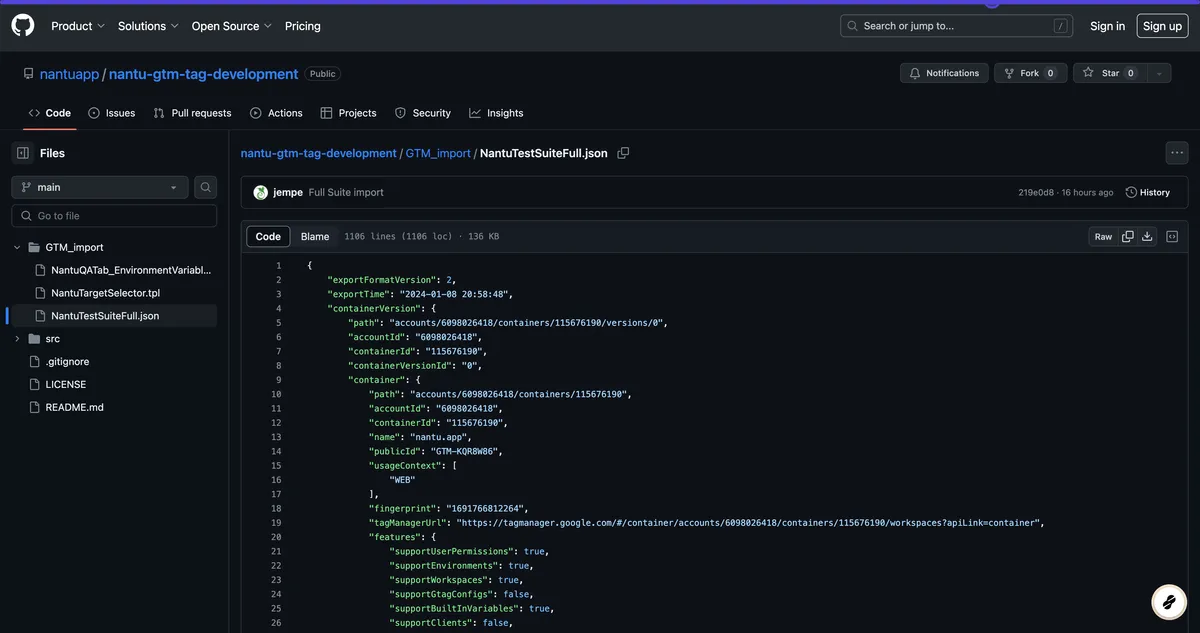Focus the Go to file field
The image size is (1200, 633).
click(x=114, y=216)
